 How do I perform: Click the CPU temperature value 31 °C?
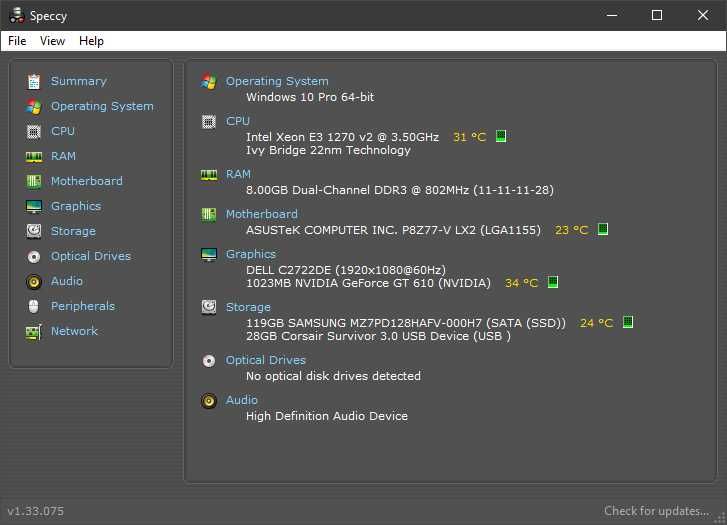(x=470, y=137)
